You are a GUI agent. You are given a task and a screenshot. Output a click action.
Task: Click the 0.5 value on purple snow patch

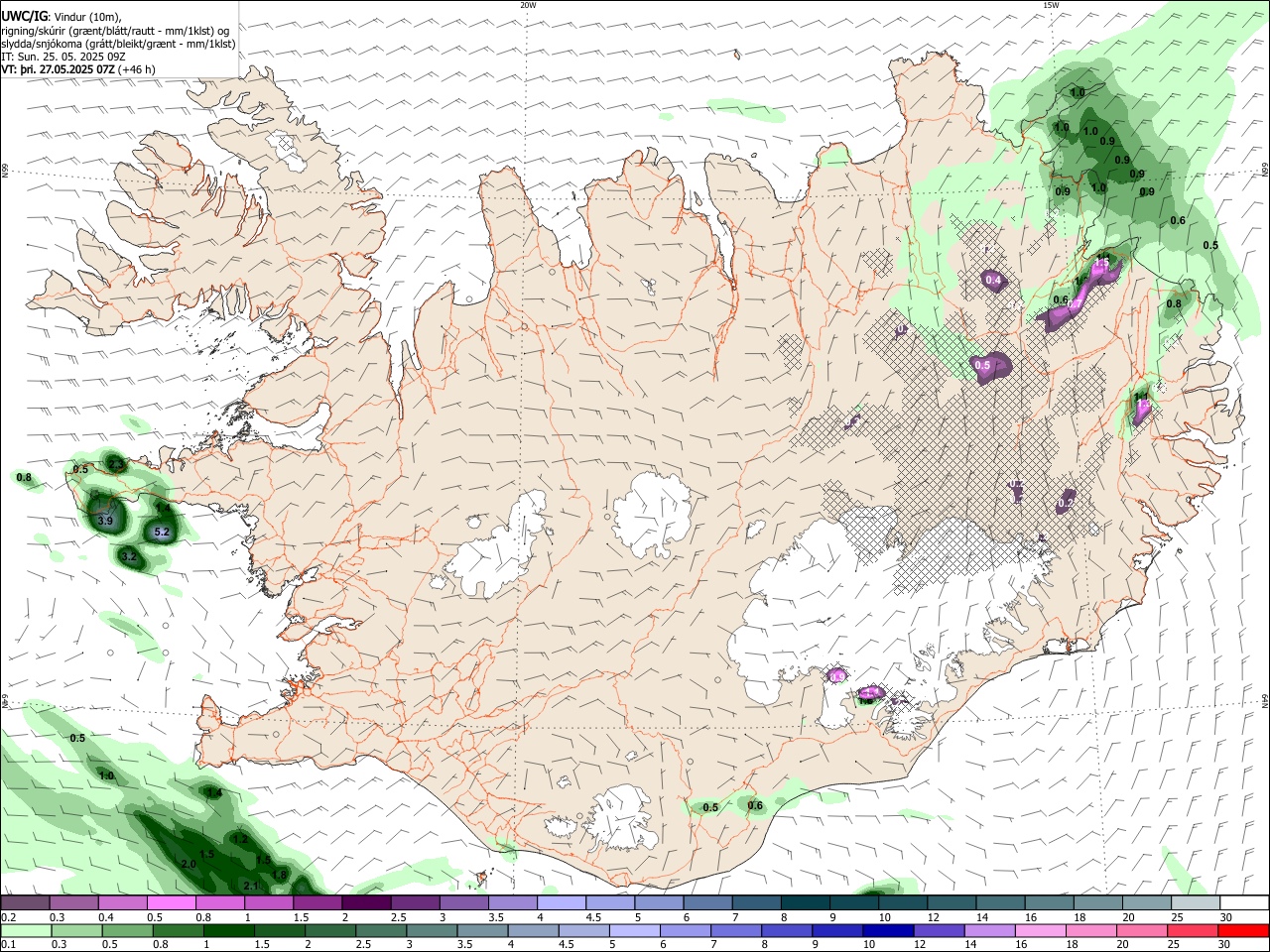[x=983, y=366]
